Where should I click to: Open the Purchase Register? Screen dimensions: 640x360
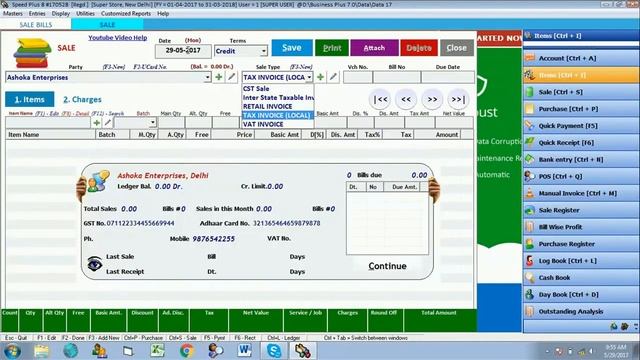(x=581, y=244)
